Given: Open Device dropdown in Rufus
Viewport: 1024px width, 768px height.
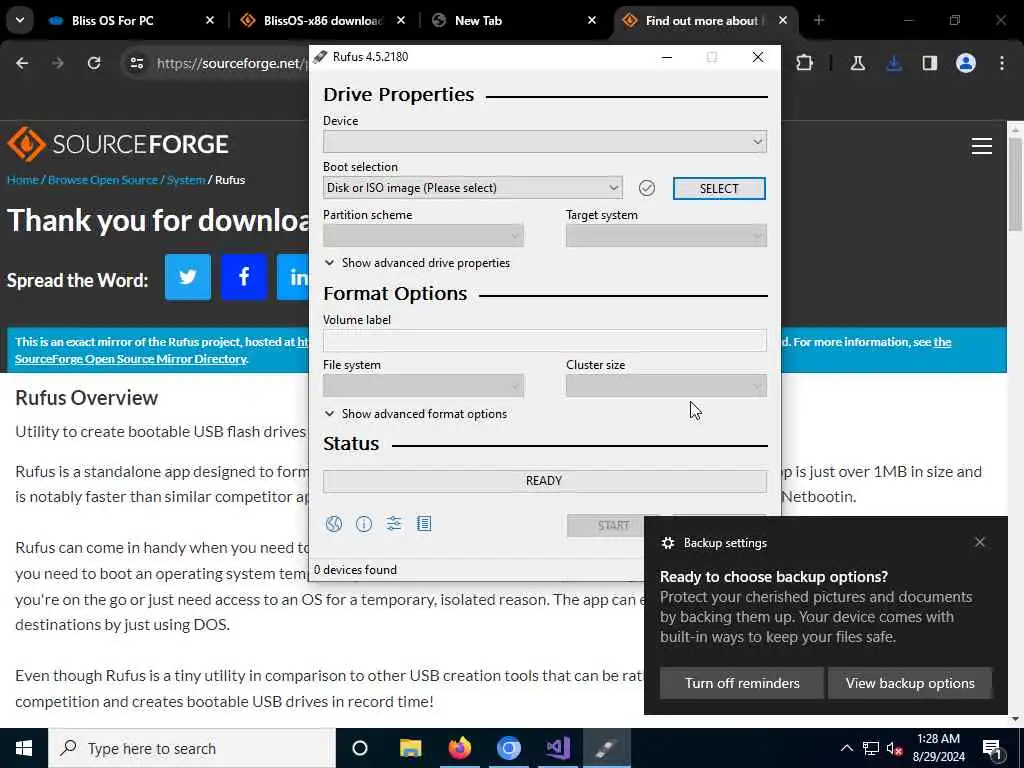Looking at the screenshot, I should click(545, 142).
